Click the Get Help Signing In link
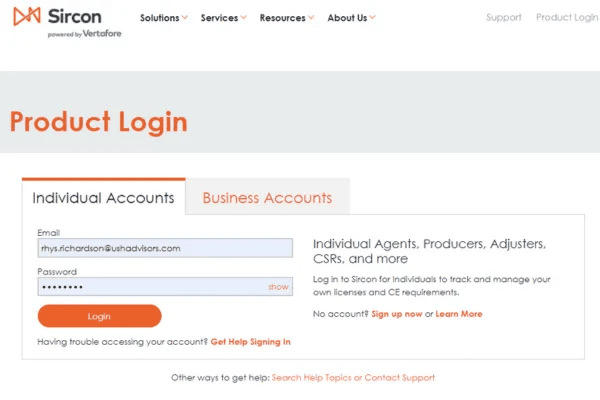 pyautogui.click(x=251, y=342)
